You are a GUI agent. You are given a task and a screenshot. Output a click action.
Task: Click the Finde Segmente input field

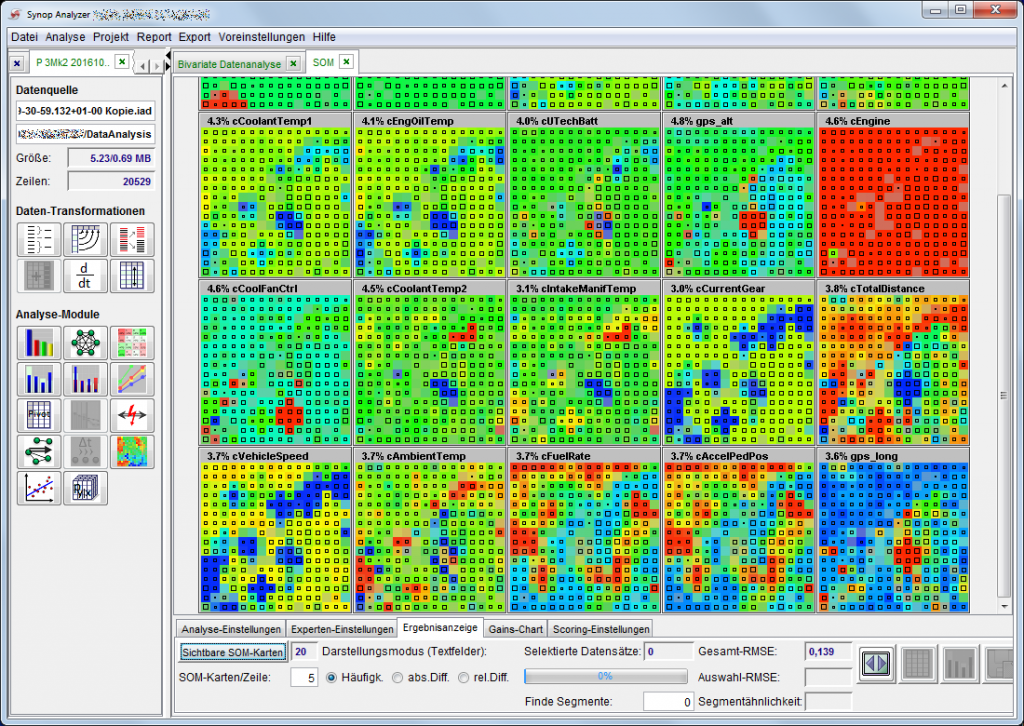tap(668, 702)
